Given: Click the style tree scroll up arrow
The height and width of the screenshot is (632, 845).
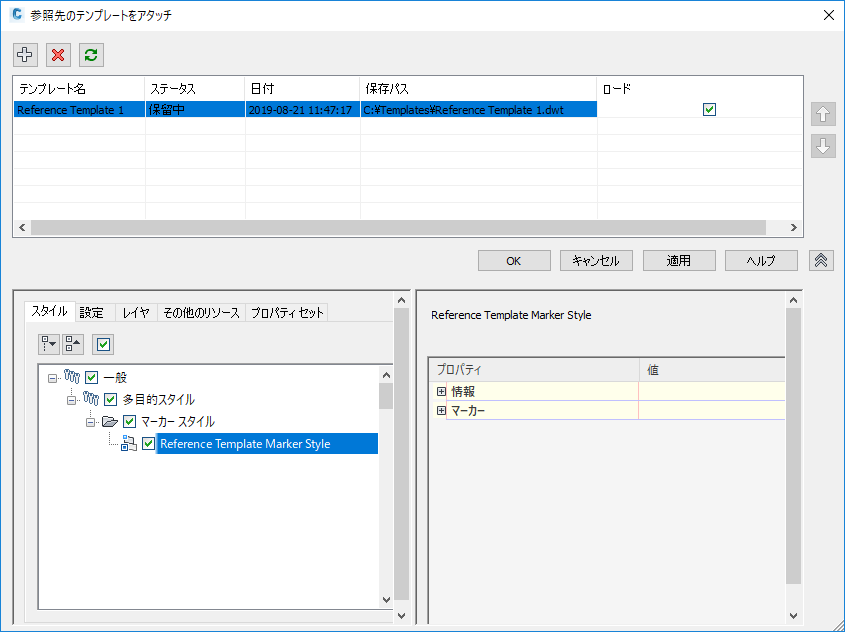Looking at the screenshot, I should pos(386,374).
